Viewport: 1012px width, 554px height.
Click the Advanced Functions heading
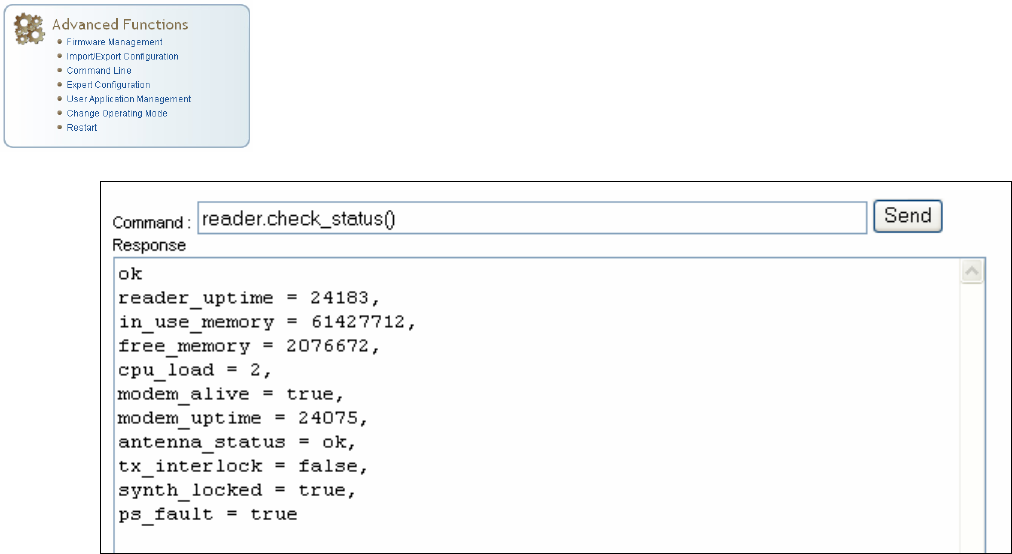click(120, 25)
